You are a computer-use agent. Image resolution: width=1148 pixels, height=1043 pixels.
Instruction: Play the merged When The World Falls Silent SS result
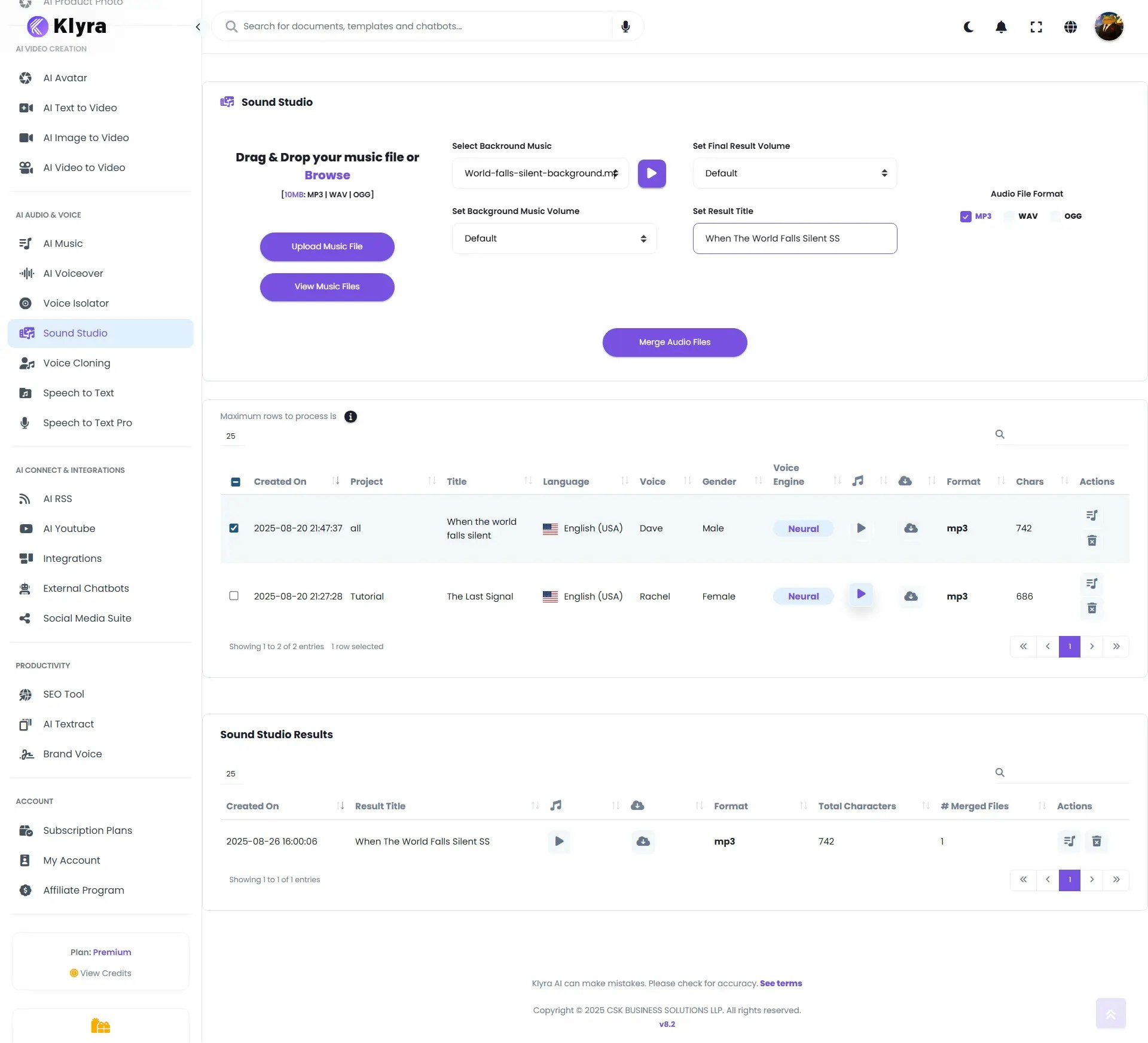(x=558, y=841)
